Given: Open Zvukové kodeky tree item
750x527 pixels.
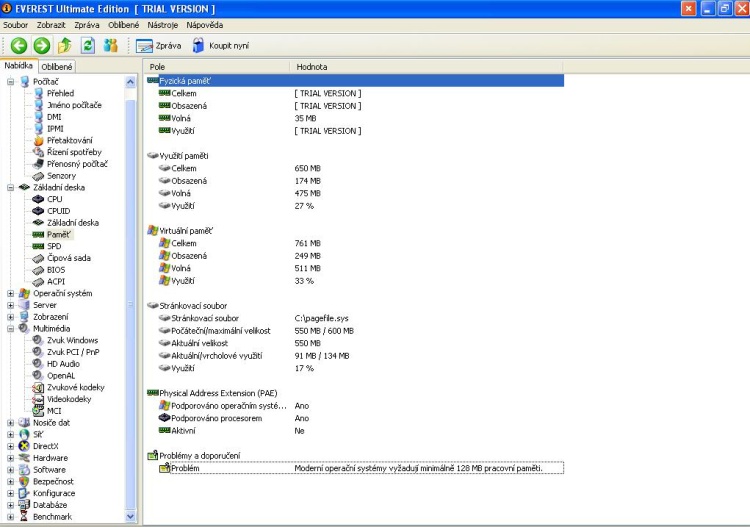Looking at the screenshot, I should click(76, 387).
